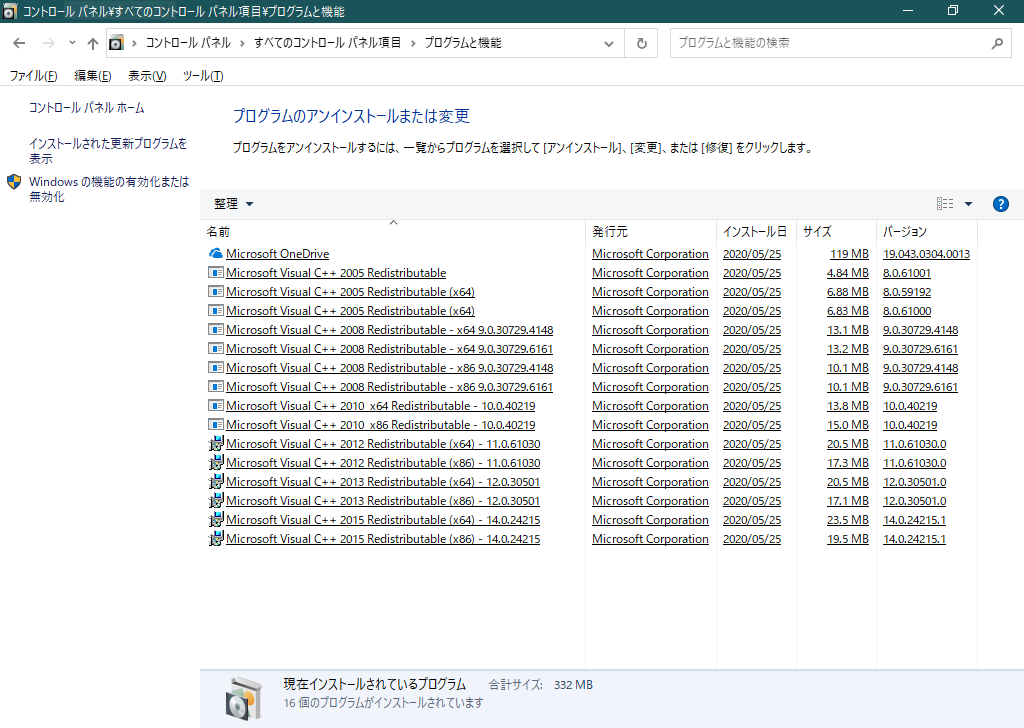Click icon of Visual C++ 2012 (x86) Redistributable
This screenshot has width=1024, height=728.
(216, 462)
